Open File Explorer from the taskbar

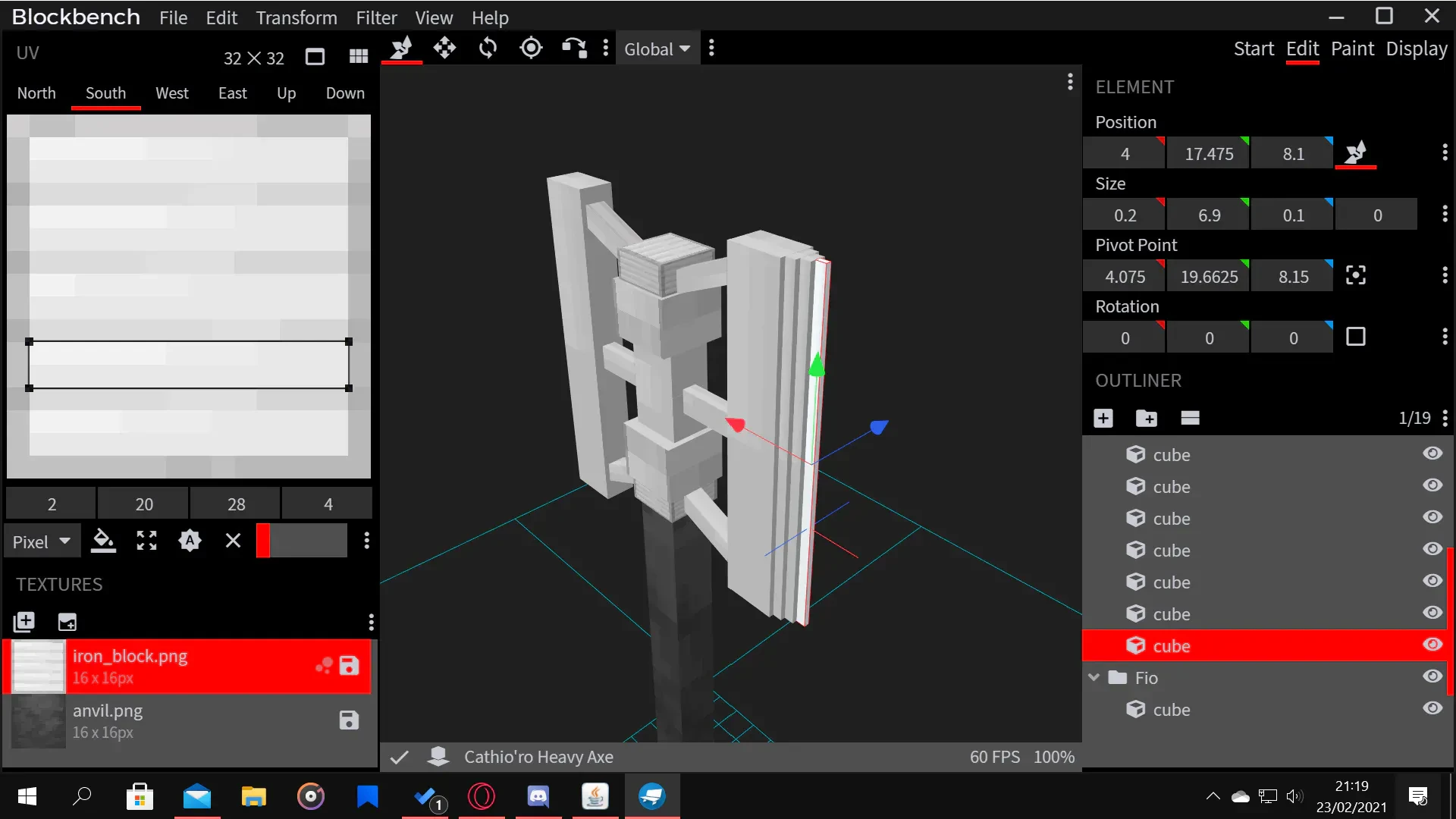[254, 796]
